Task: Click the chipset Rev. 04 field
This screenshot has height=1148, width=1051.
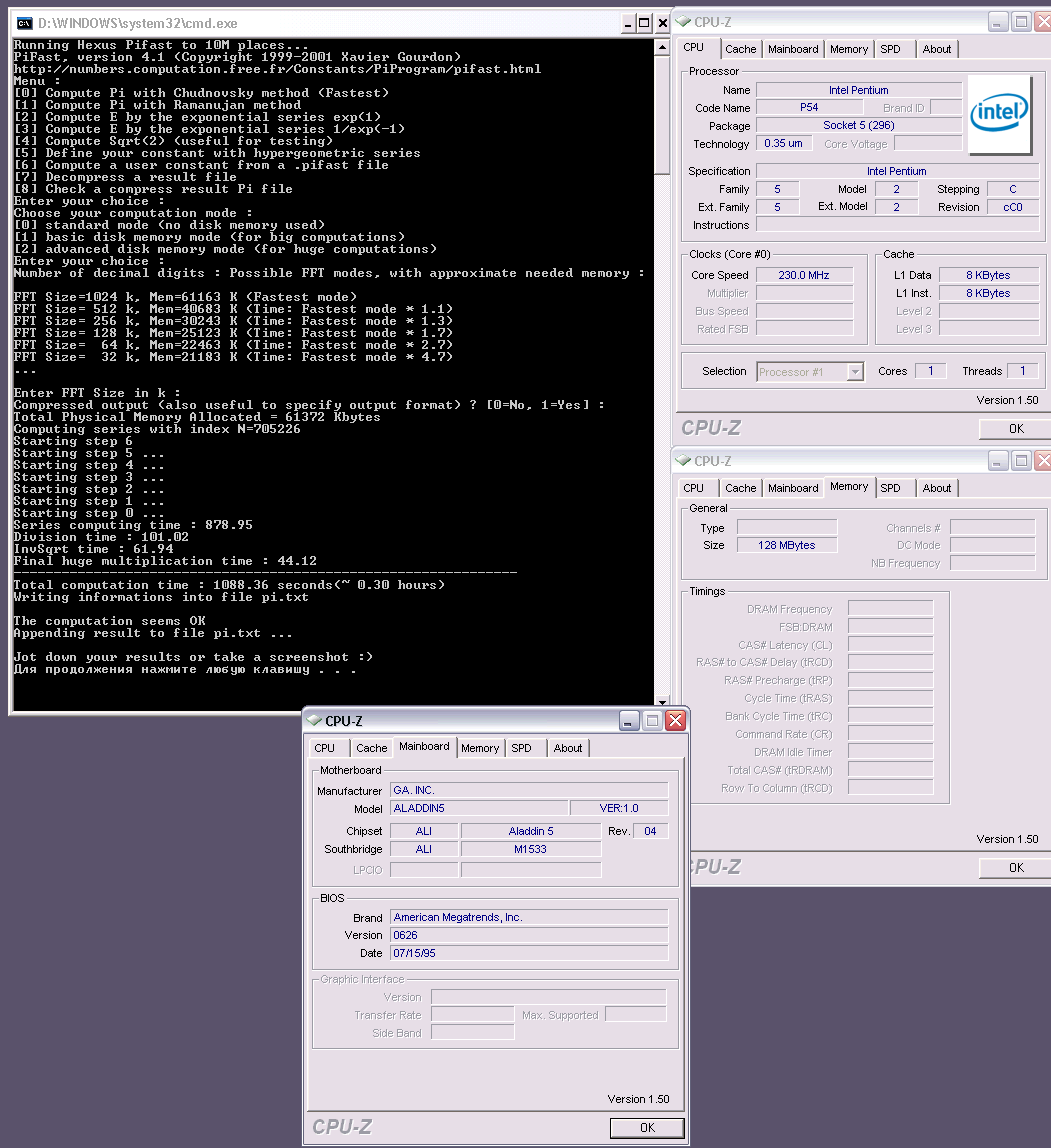Action: (x=651, y=831)
